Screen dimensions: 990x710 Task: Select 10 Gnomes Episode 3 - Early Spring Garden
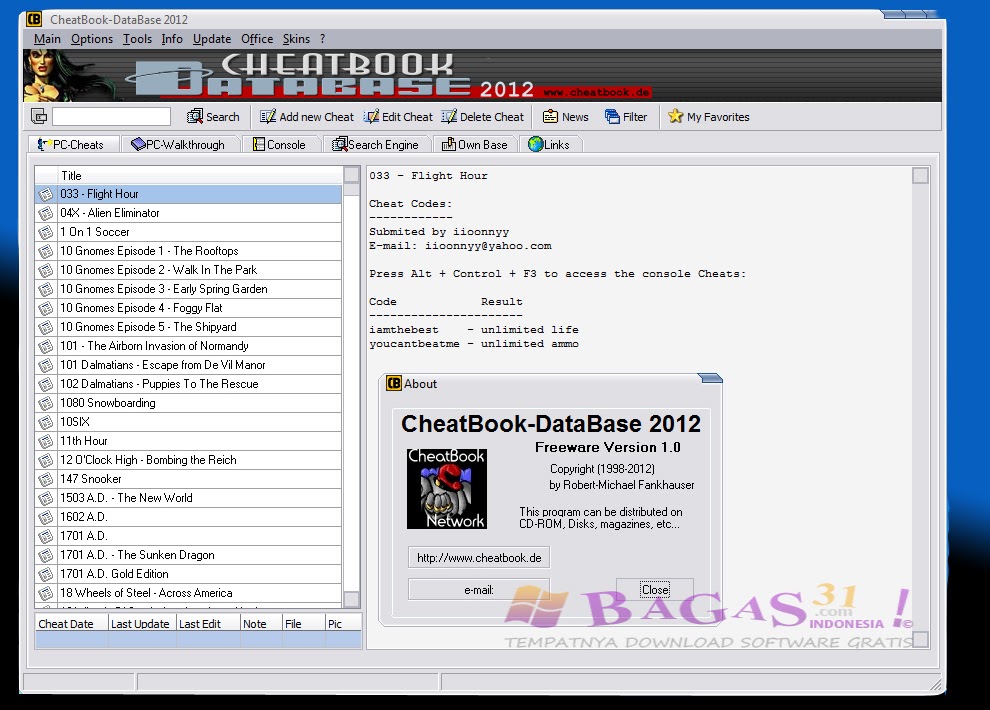(x=188, y=289)
